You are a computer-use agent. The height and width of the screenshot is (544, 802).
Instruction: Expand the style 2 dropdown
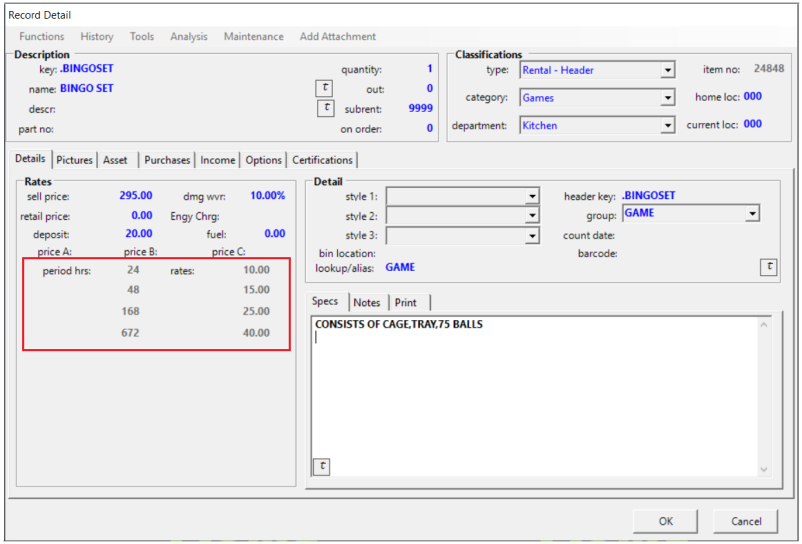(x=532, y=216)
